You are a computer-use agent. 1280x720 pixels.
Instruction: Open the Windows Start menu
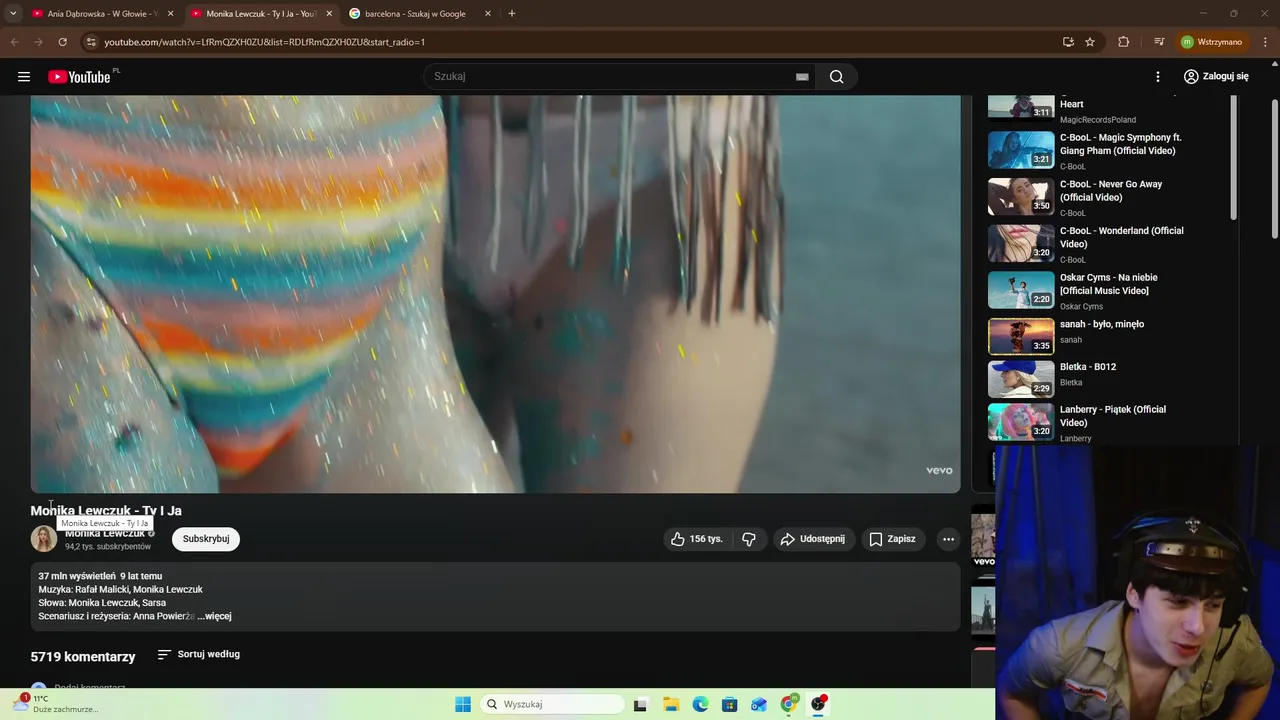click(x=463, y=704)
